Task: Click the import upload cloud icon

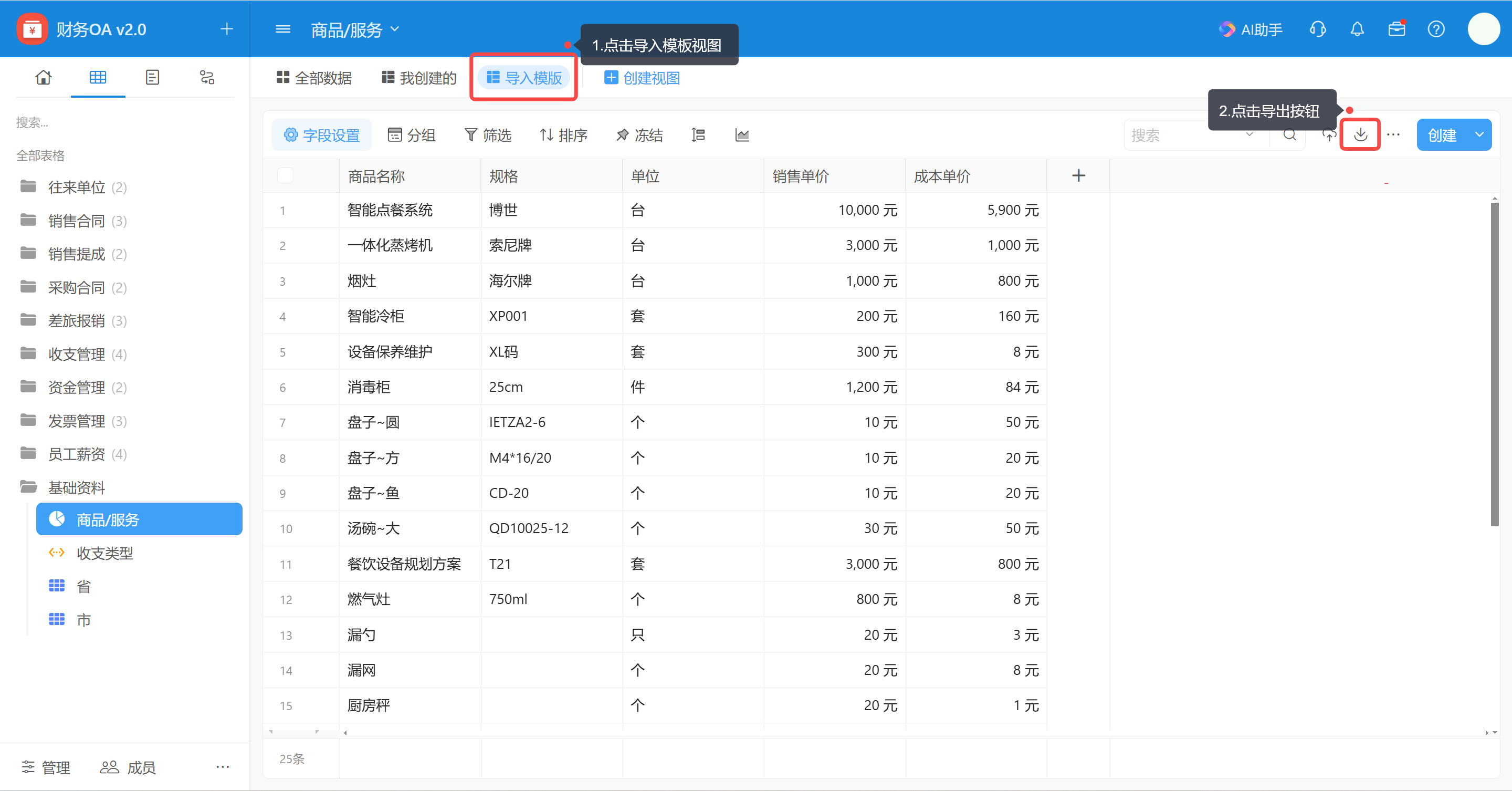Action: [1329, 135]
